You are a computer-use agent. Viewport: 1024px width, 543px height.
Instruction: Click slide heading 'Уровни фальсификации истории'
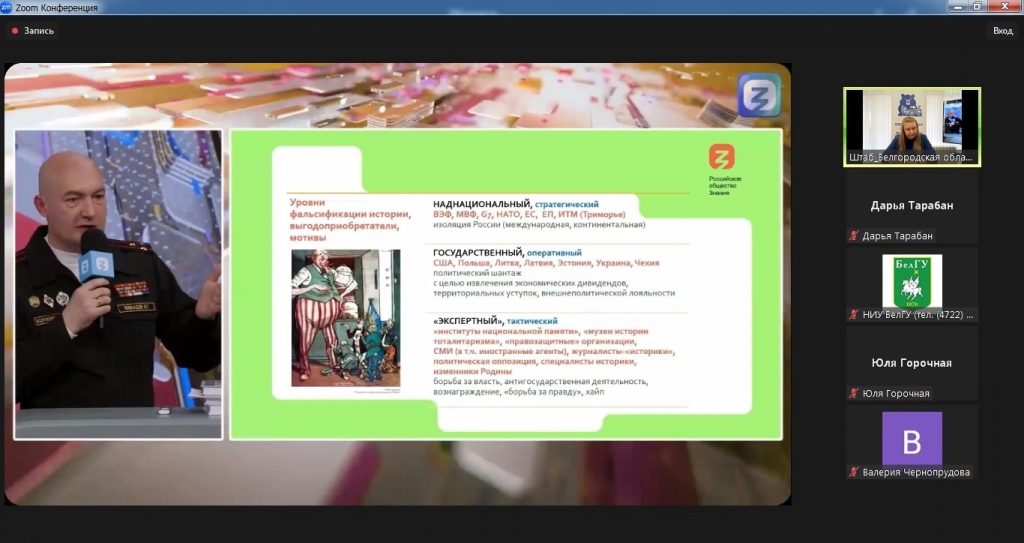click(350, 208)
